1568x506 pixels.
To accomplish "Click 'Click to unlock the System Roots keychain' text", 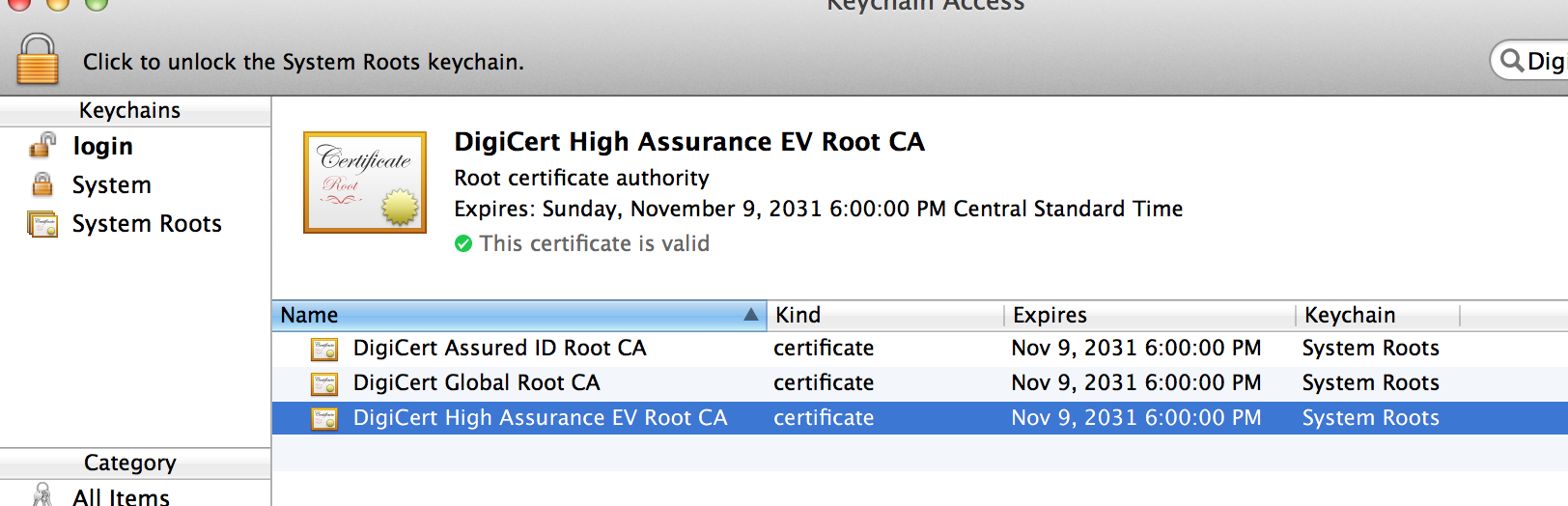I will (x=303, y=62).
